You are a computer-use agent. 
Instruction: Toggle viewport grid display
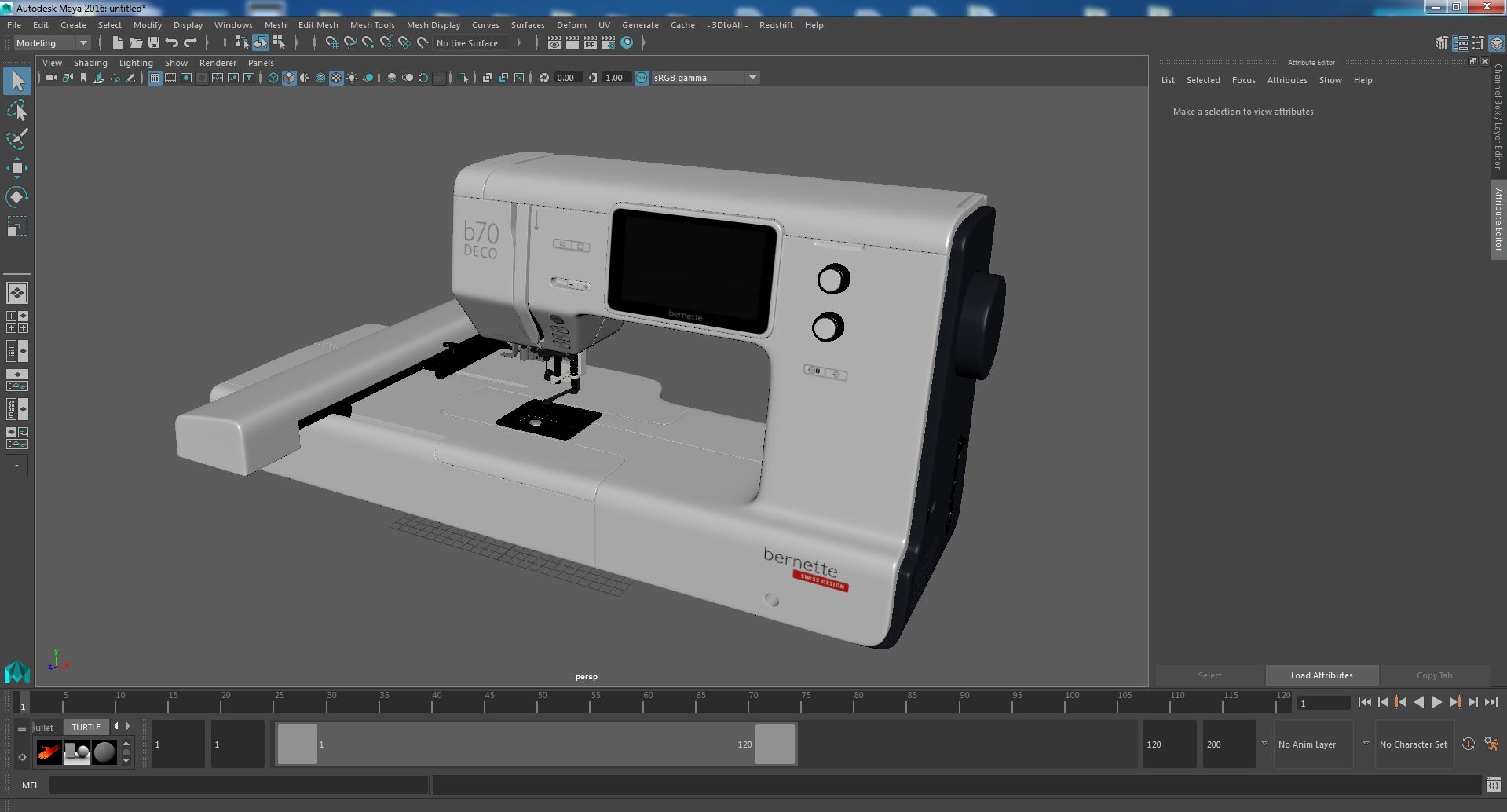pyautogui.click(x=155, y=78)
